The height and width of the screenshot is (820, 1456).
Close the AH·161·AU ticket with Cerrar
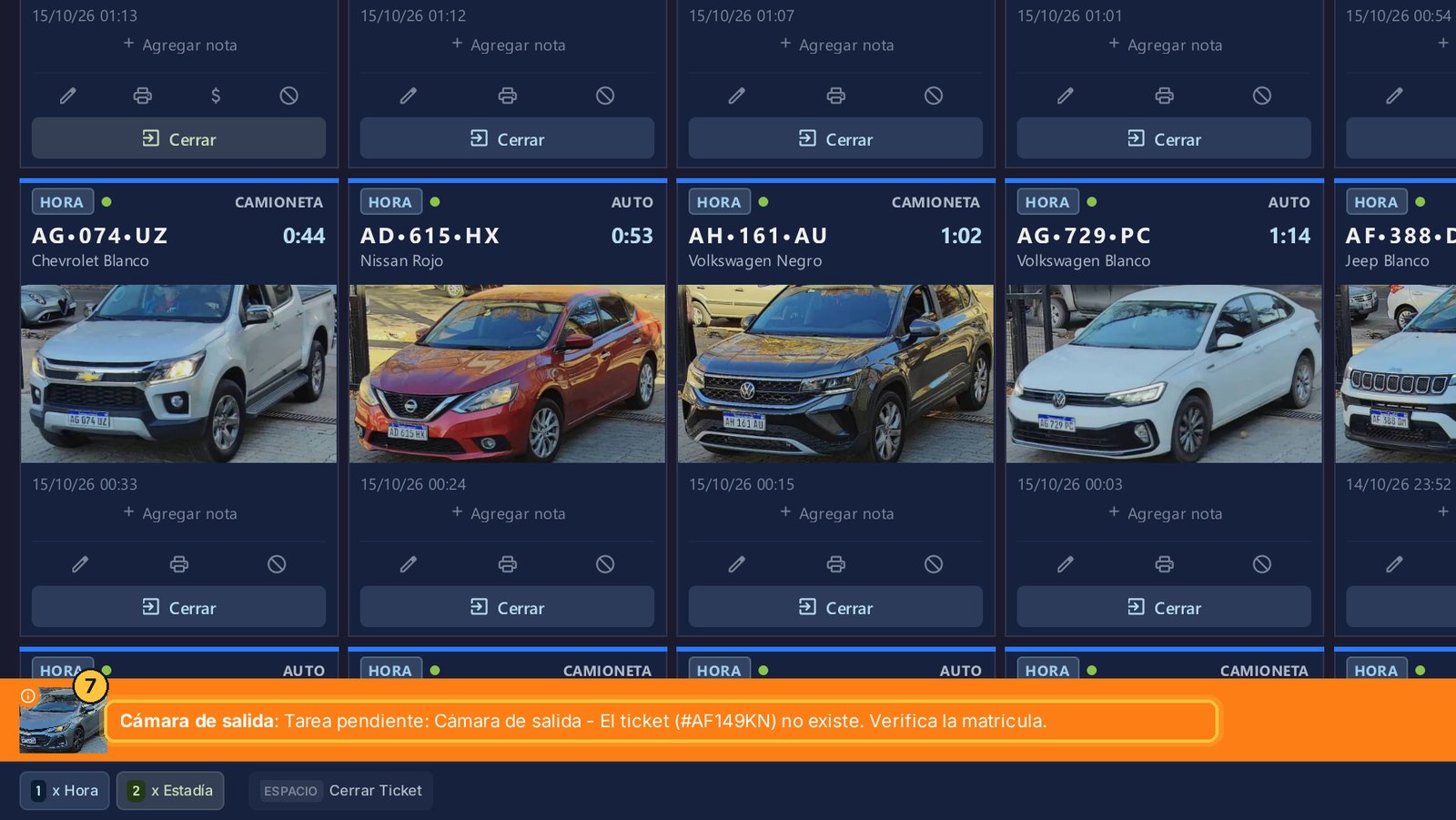835,607
